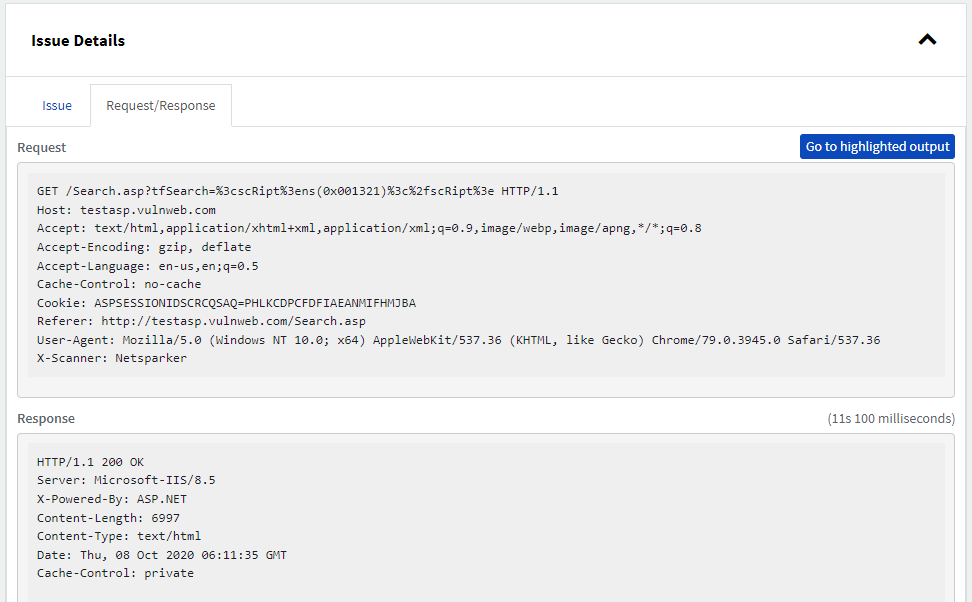Click the HTTP/1.1 200 OK status line
This screenshot has width=972, height=602.
point(90,462)
